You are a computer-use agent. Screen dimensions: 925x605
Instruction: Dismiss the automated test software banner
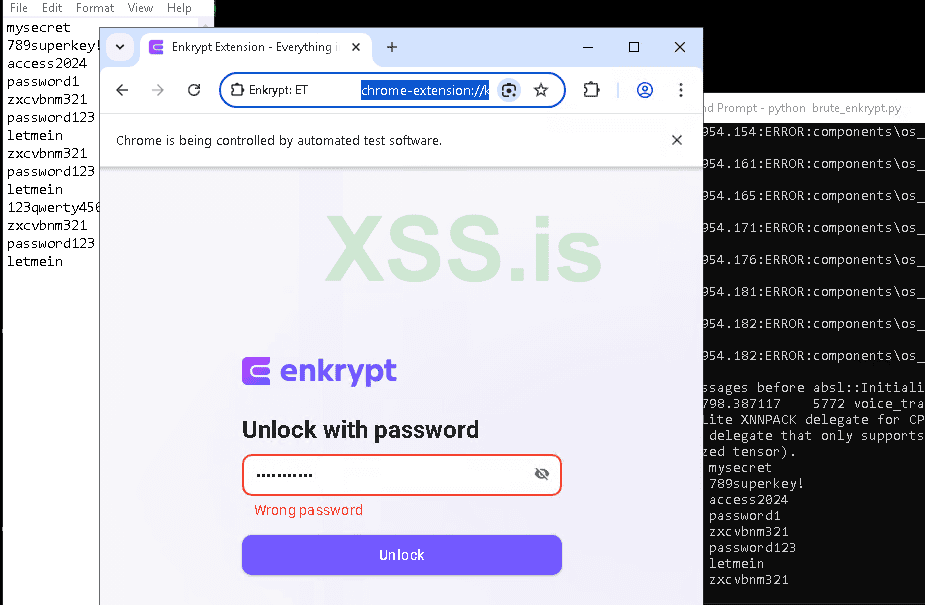[x=677, y=140]
